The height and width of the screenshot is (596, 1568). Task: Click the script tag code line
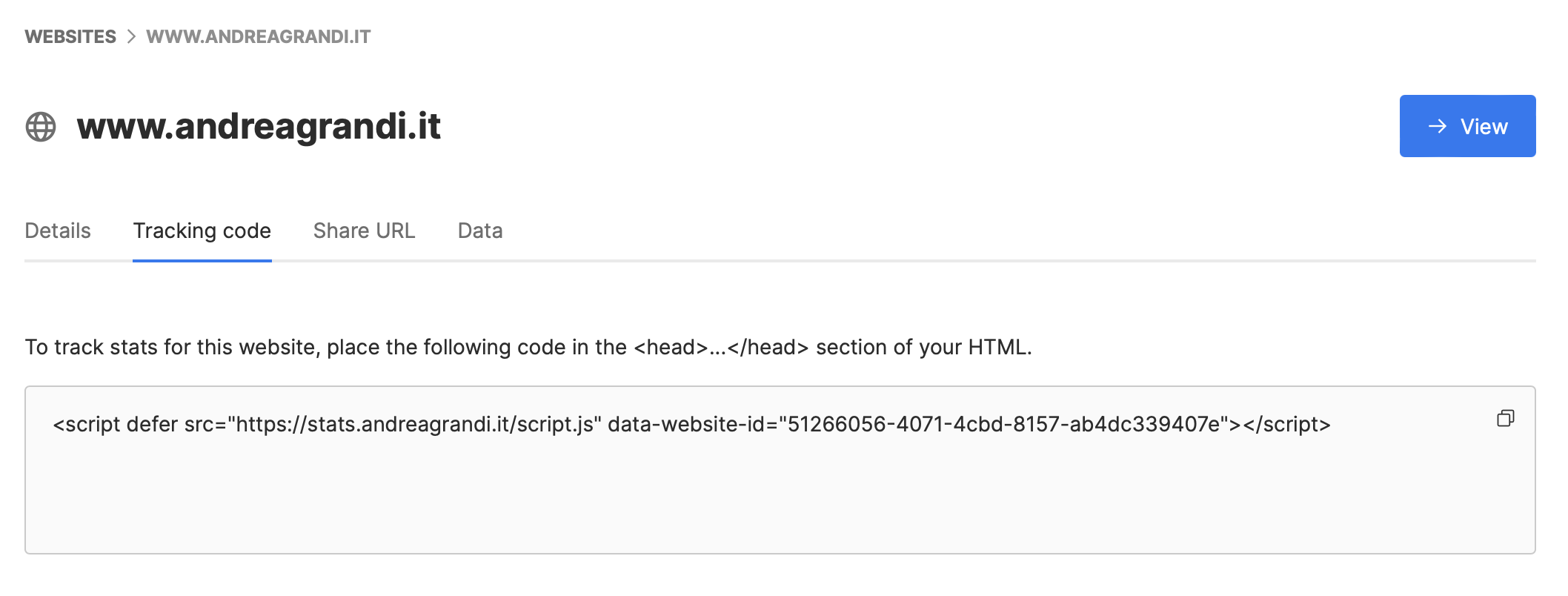[692, 424]
